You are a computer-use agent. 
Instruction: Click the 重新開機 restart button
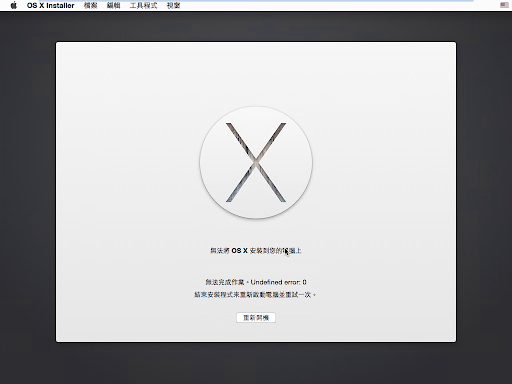tap(256, 318)
